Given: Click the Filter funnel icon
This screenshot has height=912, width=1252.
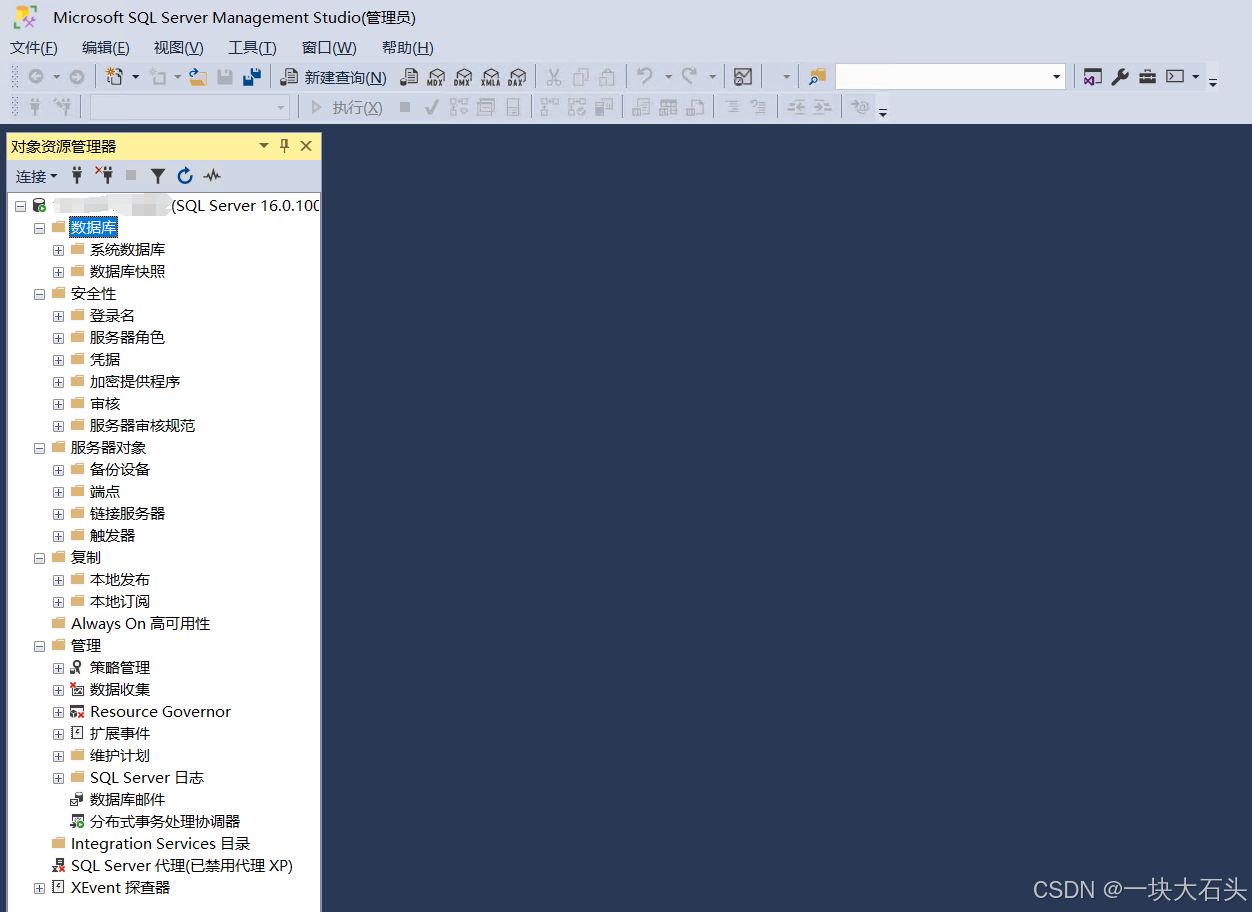Looking at the screenshot, I should click(158, 176).
